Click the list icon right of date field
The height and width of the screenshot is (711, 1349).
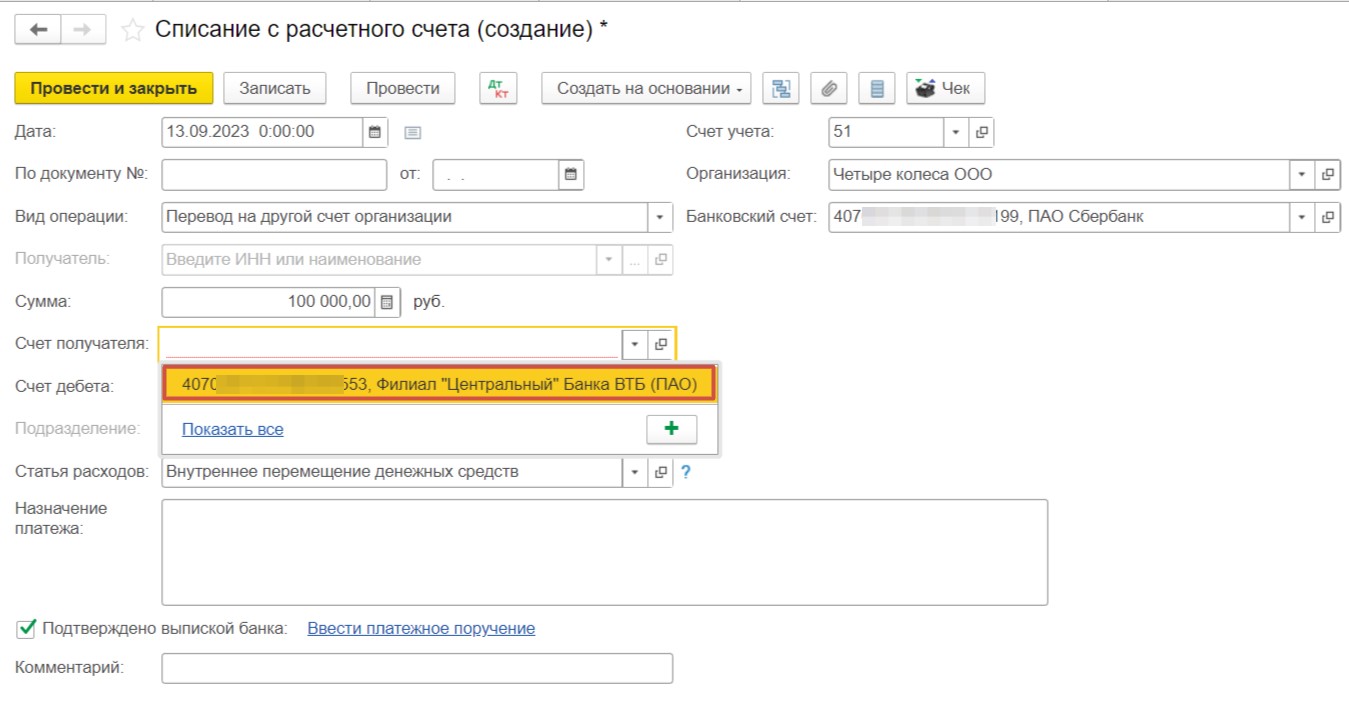[x=412, y=132]
